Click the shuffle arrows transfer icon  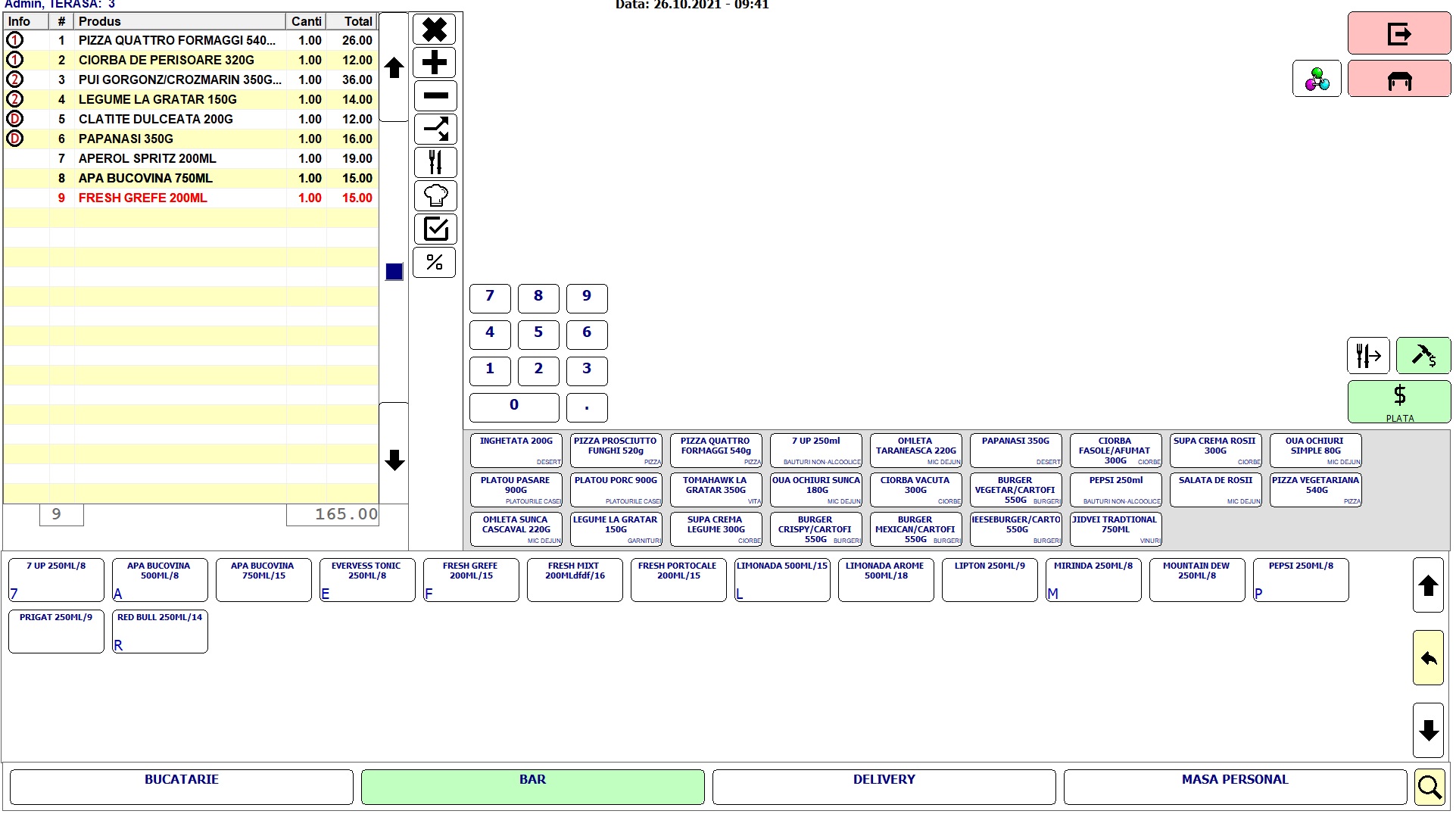pos(435,129)
